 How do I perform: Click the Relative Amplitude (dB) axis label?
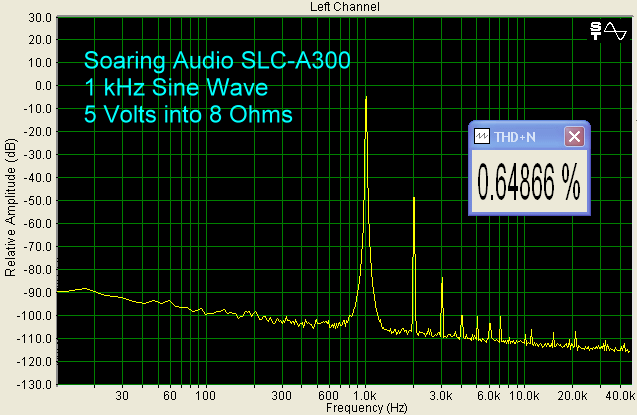10,208
